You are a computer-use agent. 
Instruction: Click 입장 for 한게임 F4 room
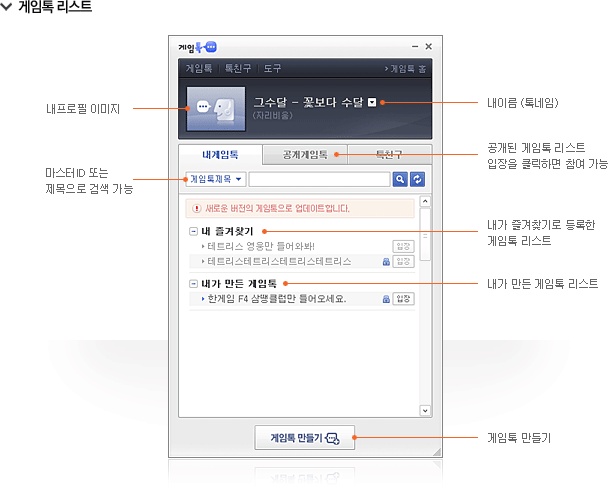[403, 299]
